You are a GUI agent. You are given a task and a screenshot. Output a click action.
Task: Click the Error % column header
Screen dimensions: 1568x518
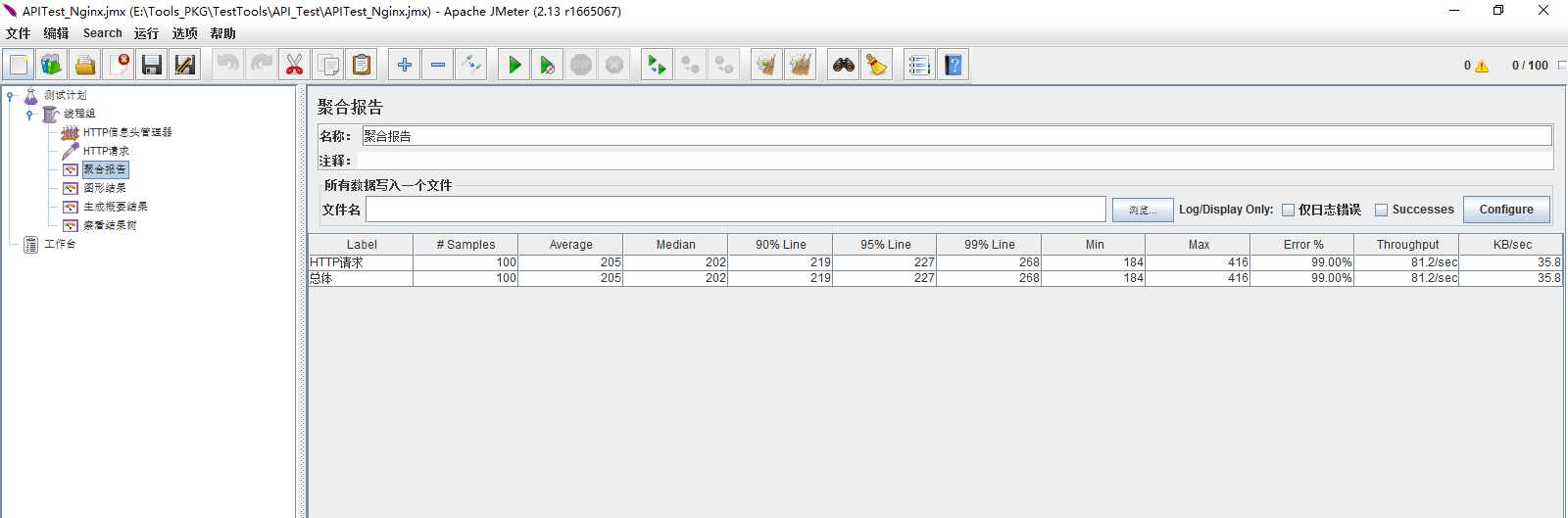[x=1303, y=245]
